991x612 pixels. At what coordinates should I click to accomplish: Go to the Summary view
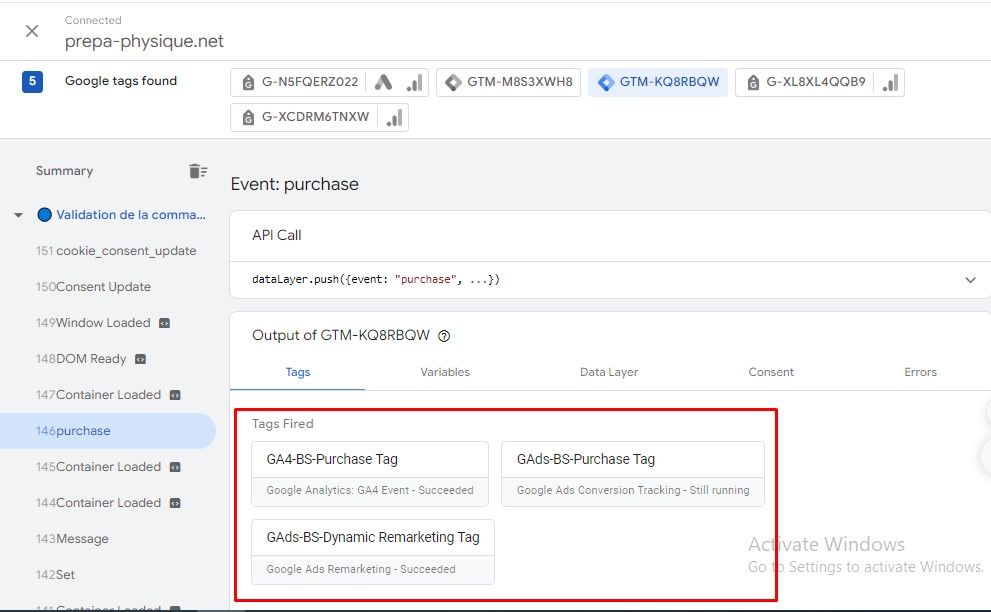coord(64,171)
